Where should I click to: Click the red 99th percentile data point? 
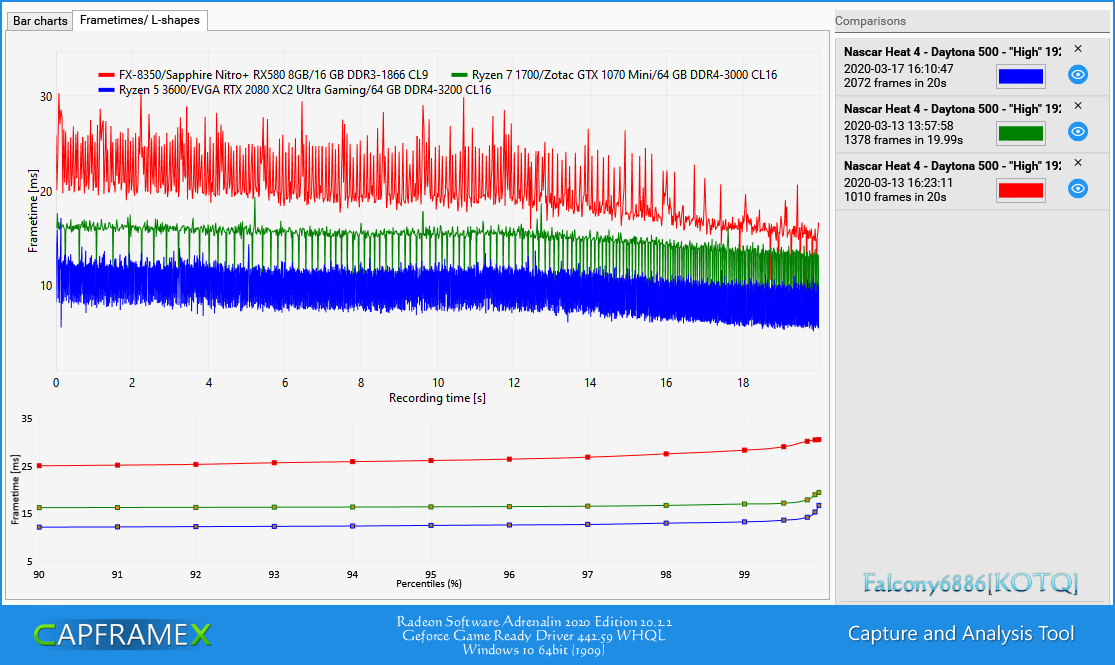tap(745, 450)
